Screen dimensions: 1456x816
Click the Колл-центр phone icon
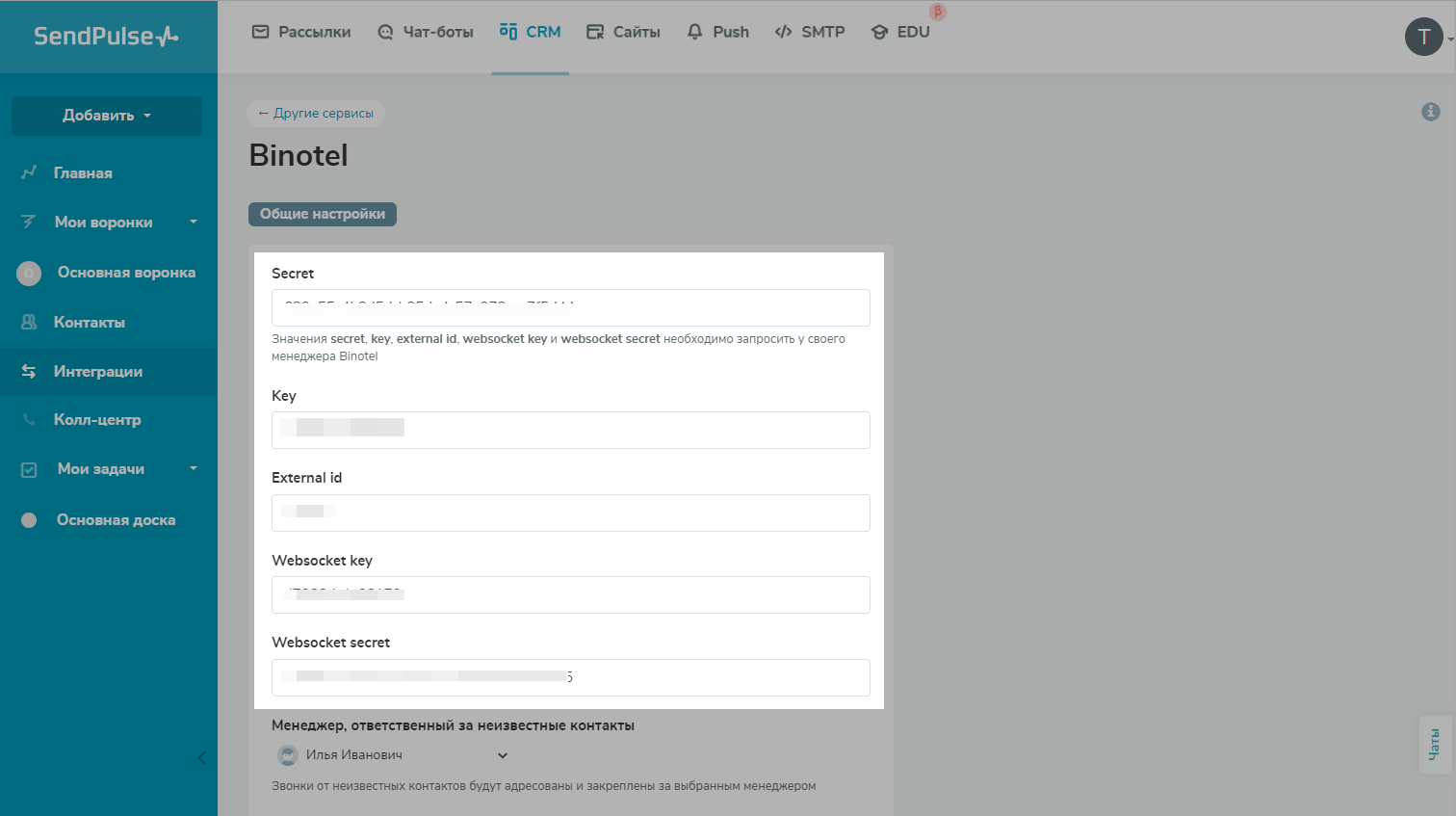pos(29,419)
